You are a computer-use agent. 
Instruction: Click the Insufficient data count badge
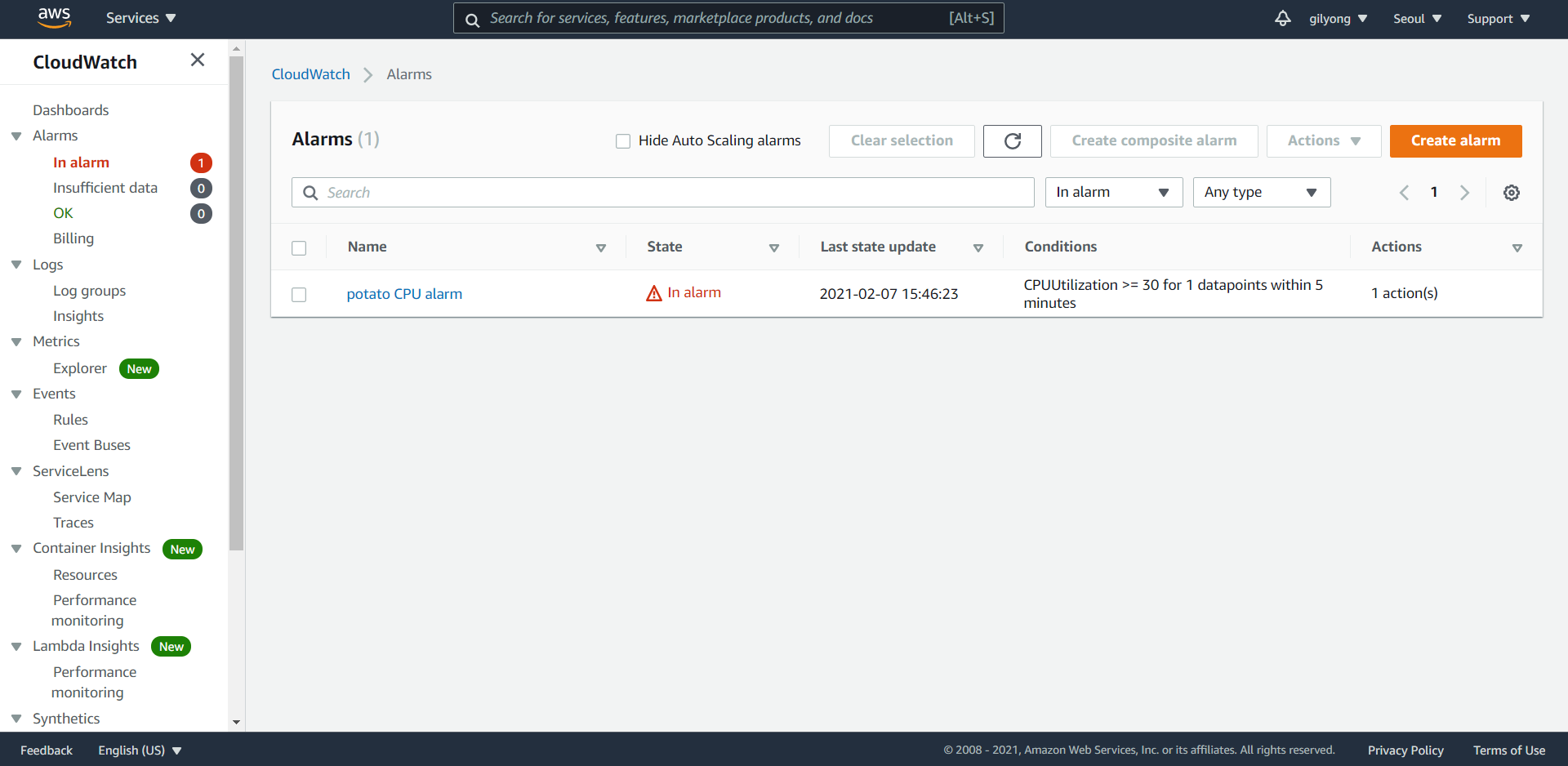click(x=201, y=189)
